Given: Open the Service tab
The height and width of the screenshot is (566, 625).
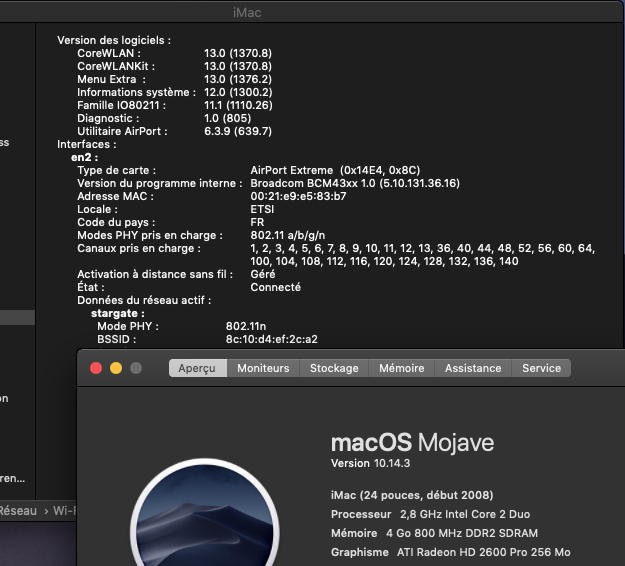Looking at the screenshot, I should point(541,368).
